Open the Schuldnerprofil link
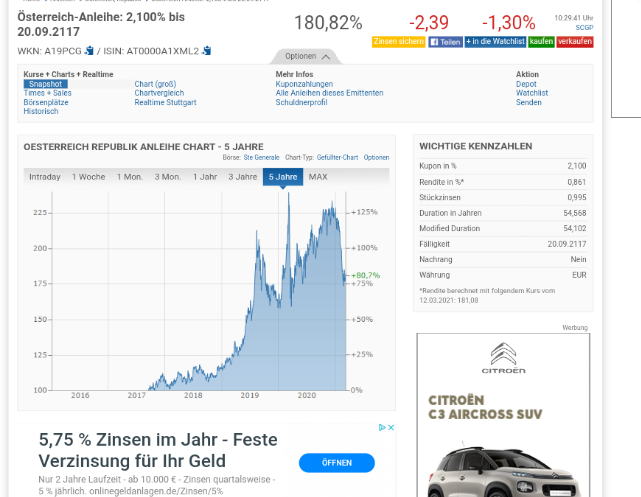This screenshot has width=641, height=497. [x=301, y=102]
